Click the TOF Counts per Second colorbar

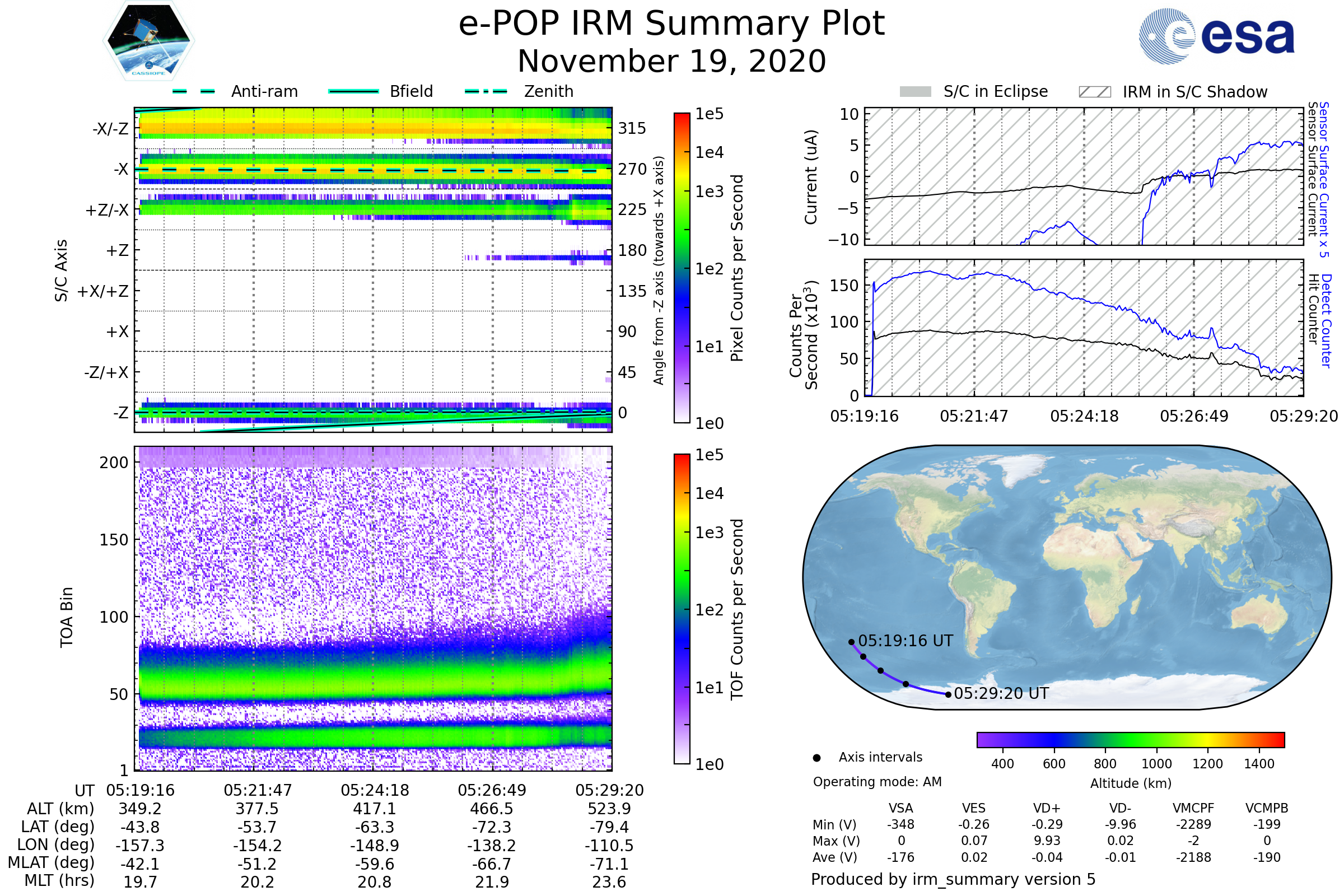682,609
